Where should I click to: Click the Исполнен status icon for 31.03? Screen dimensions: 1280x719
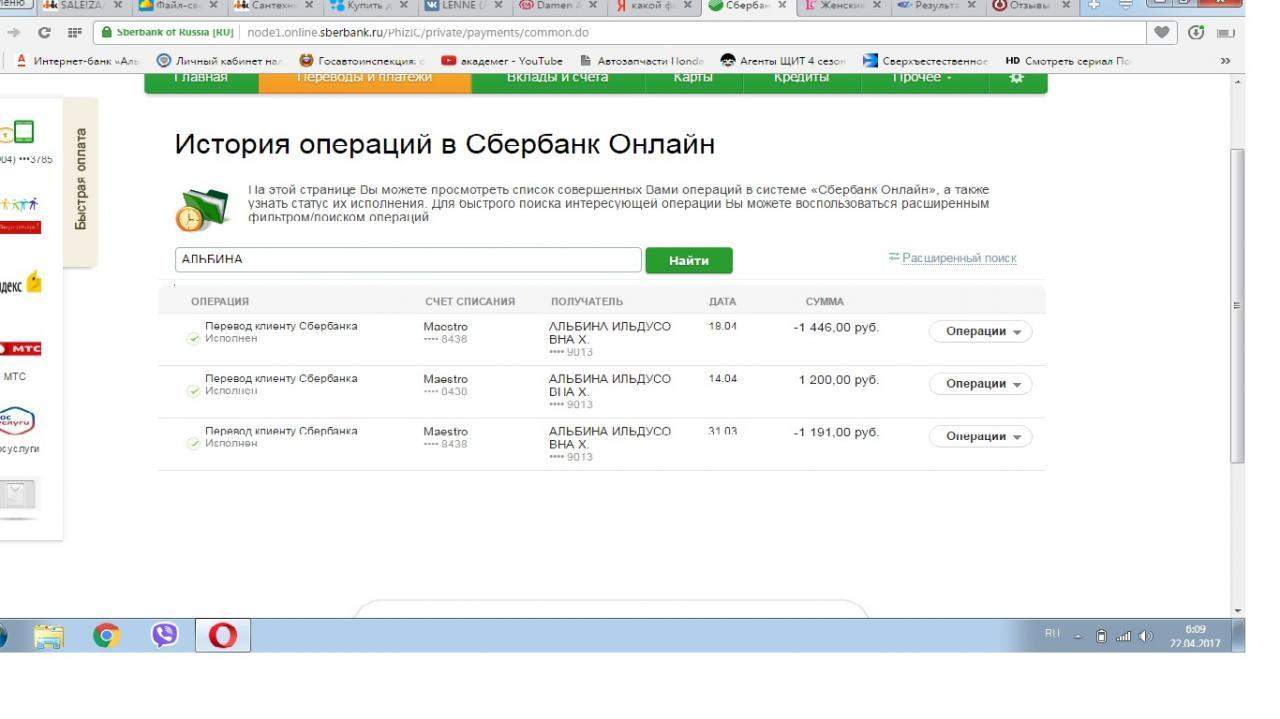point(194,443)
